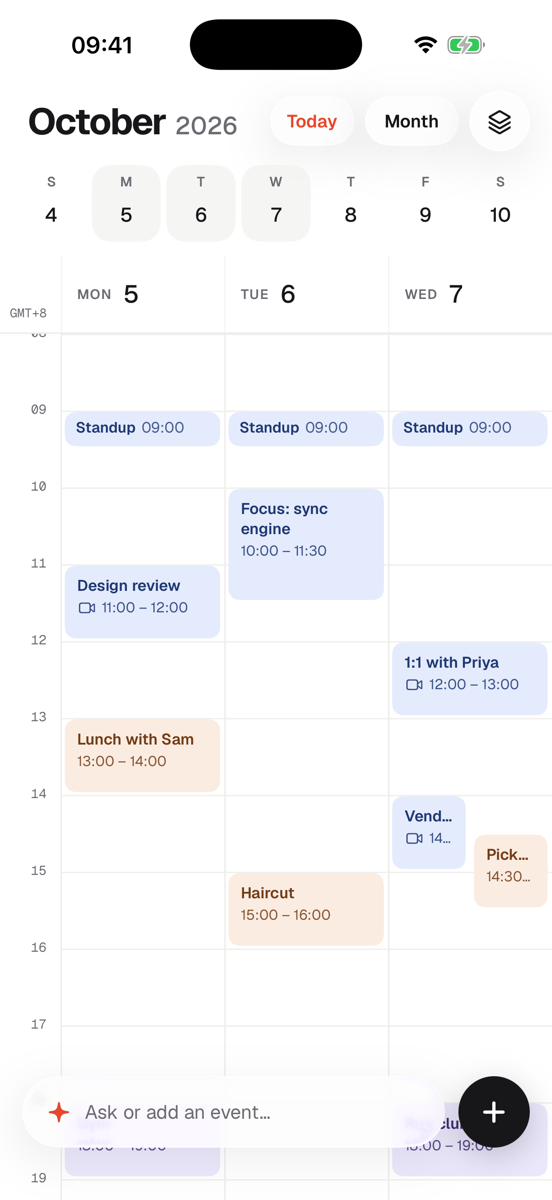Select Thursday 8 in week strip
Screen dimensions: 552x1200
(x=350, y=203)
